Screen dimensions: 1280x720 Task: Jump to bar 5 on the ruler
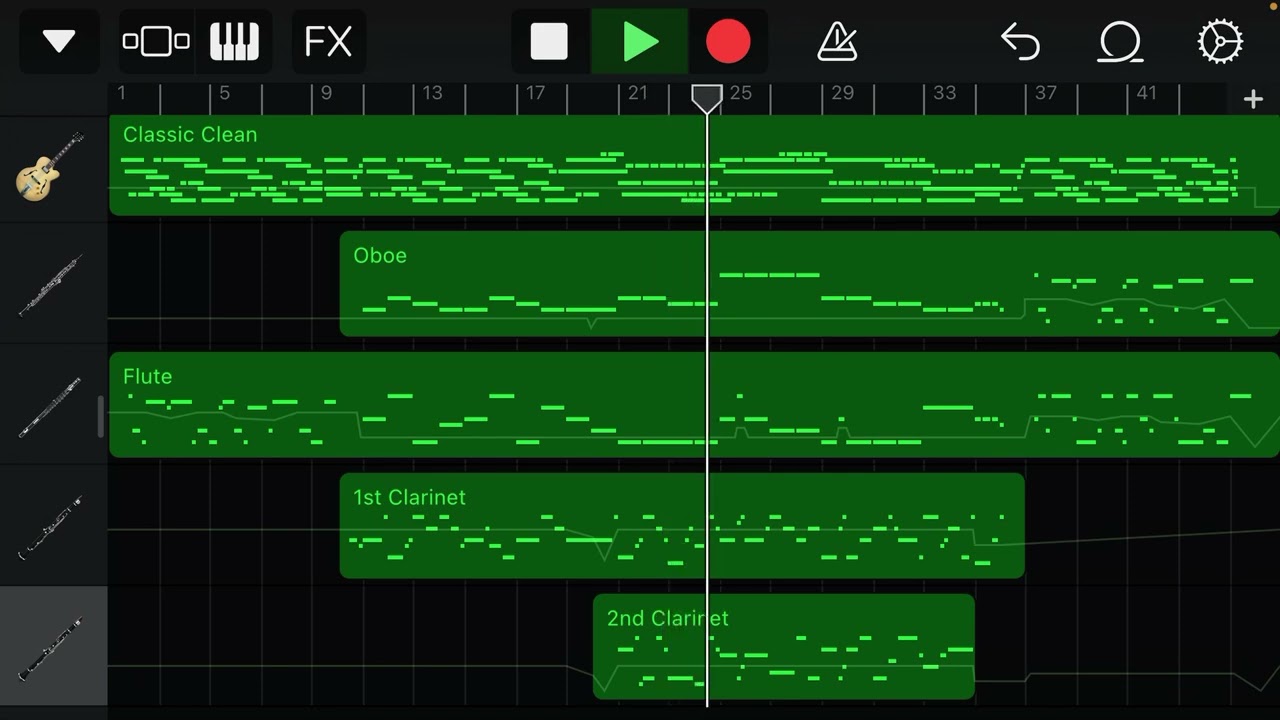[x=224, y=93]
